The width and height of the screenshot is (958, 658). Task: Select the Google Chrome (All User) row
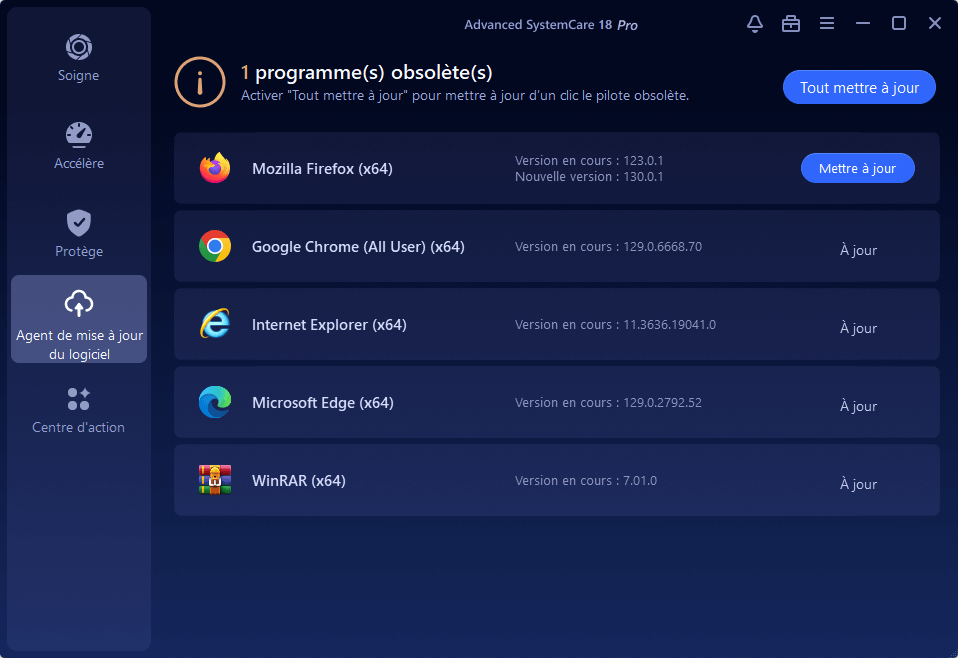coord(557,246)
